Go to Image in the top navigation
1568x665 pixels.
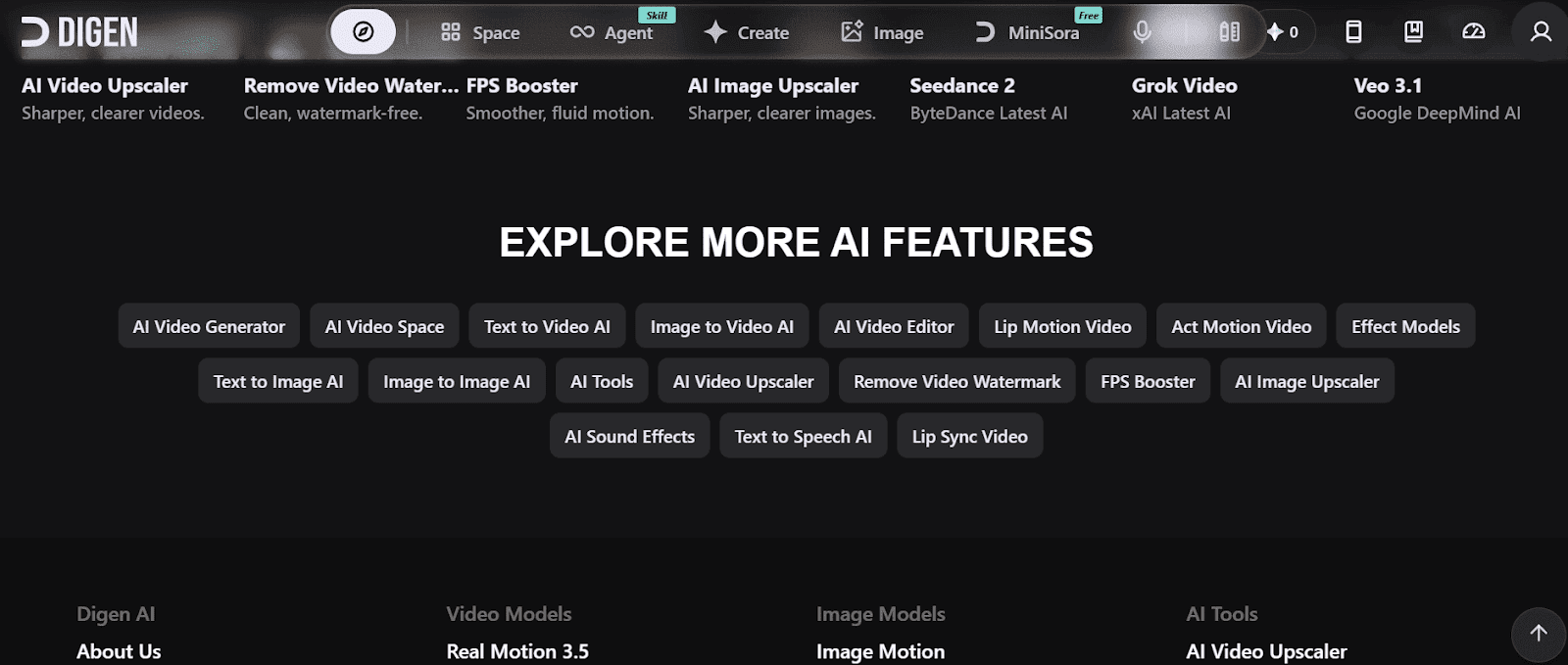click(882, 32)
